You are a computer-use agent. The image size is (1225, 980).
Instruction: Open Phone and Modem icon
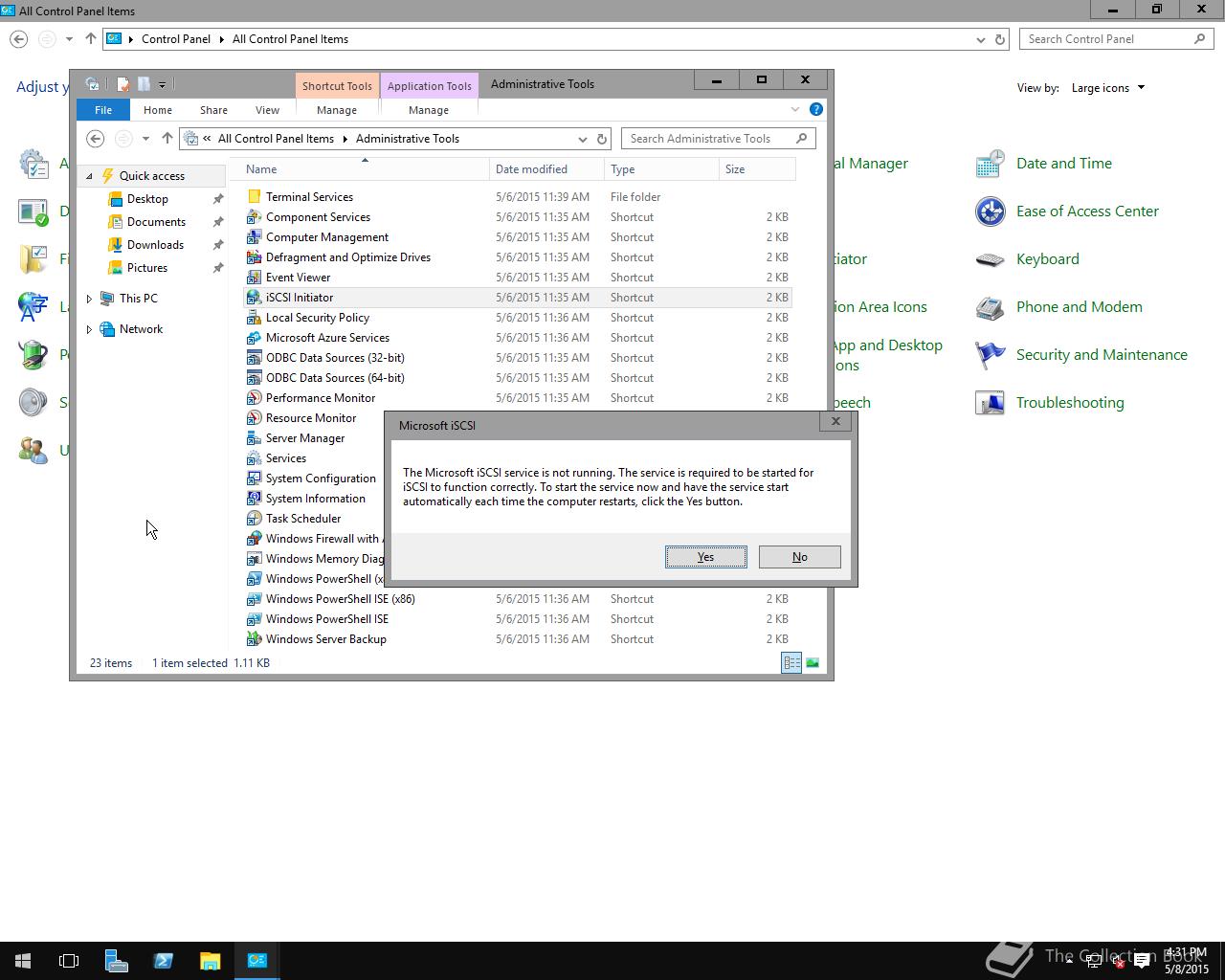(990, 307)
